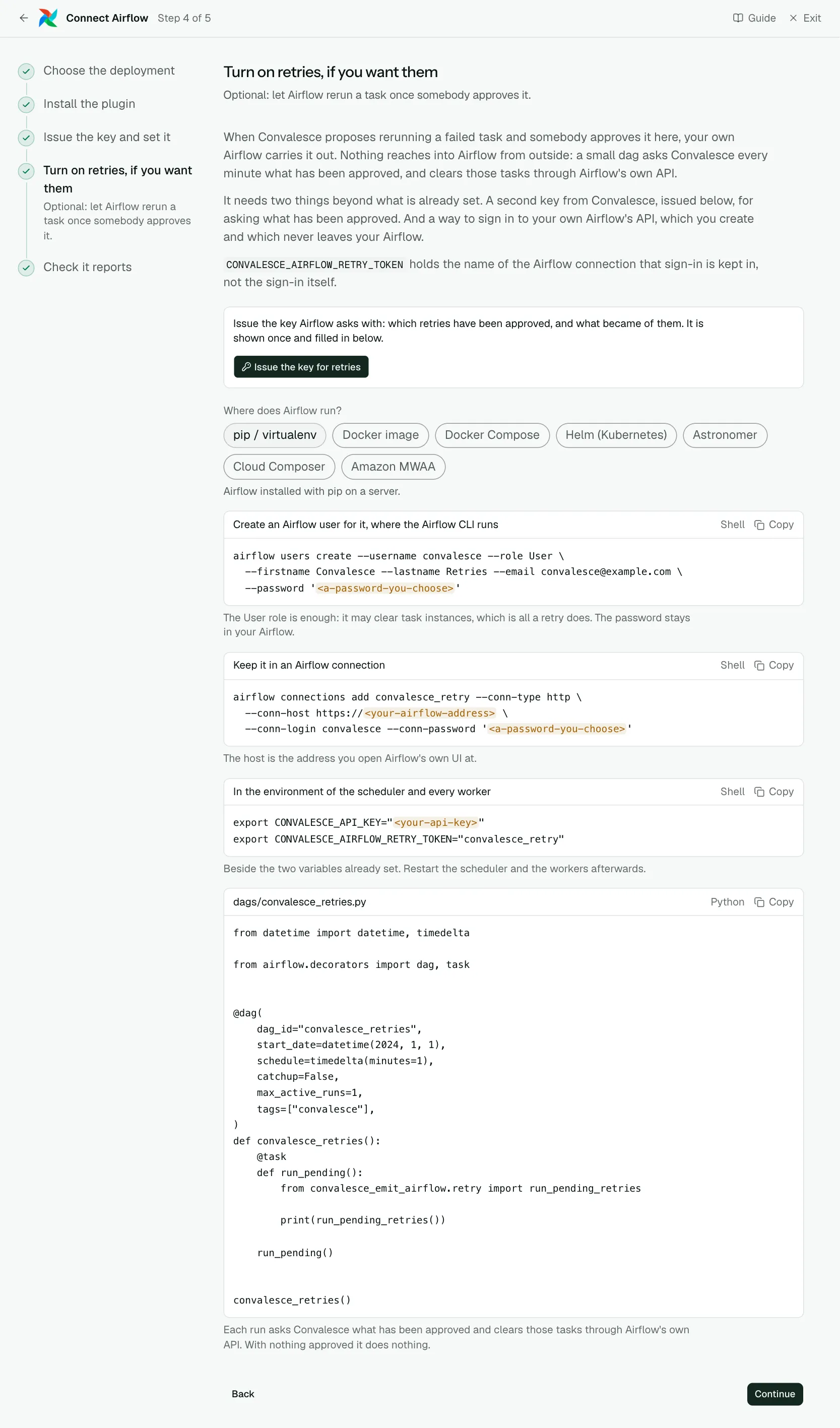Click the "Step 4 of 5" label
Image resolution: width=840 pixels, height=1428 pixels.
(184, 18)
